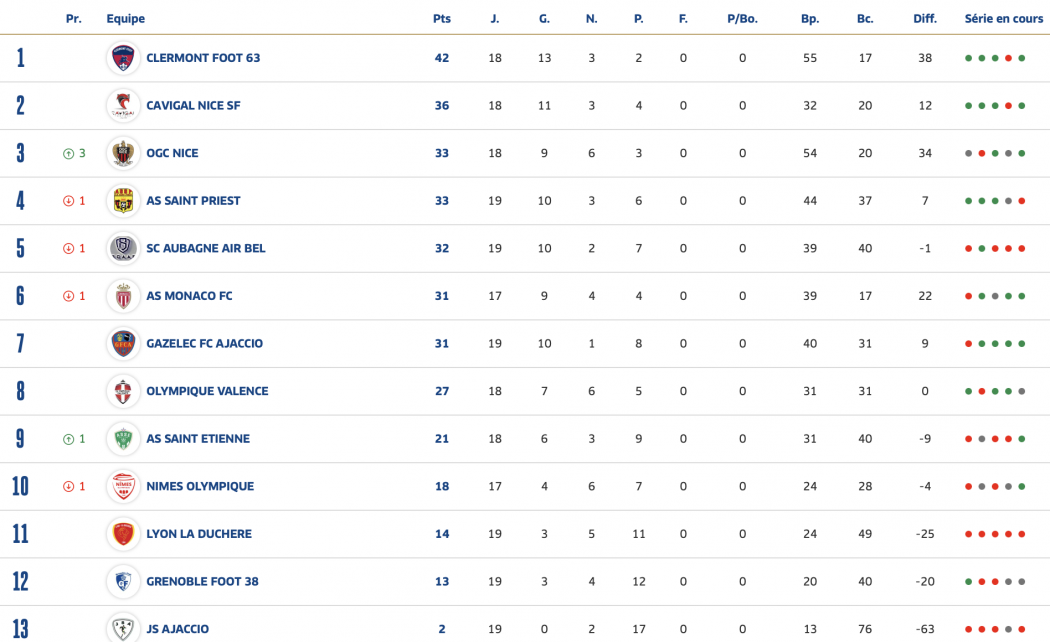Click the Lyon La Duchere crest
The height and width of the screenshot is (642, 1050).
(124, 534)
